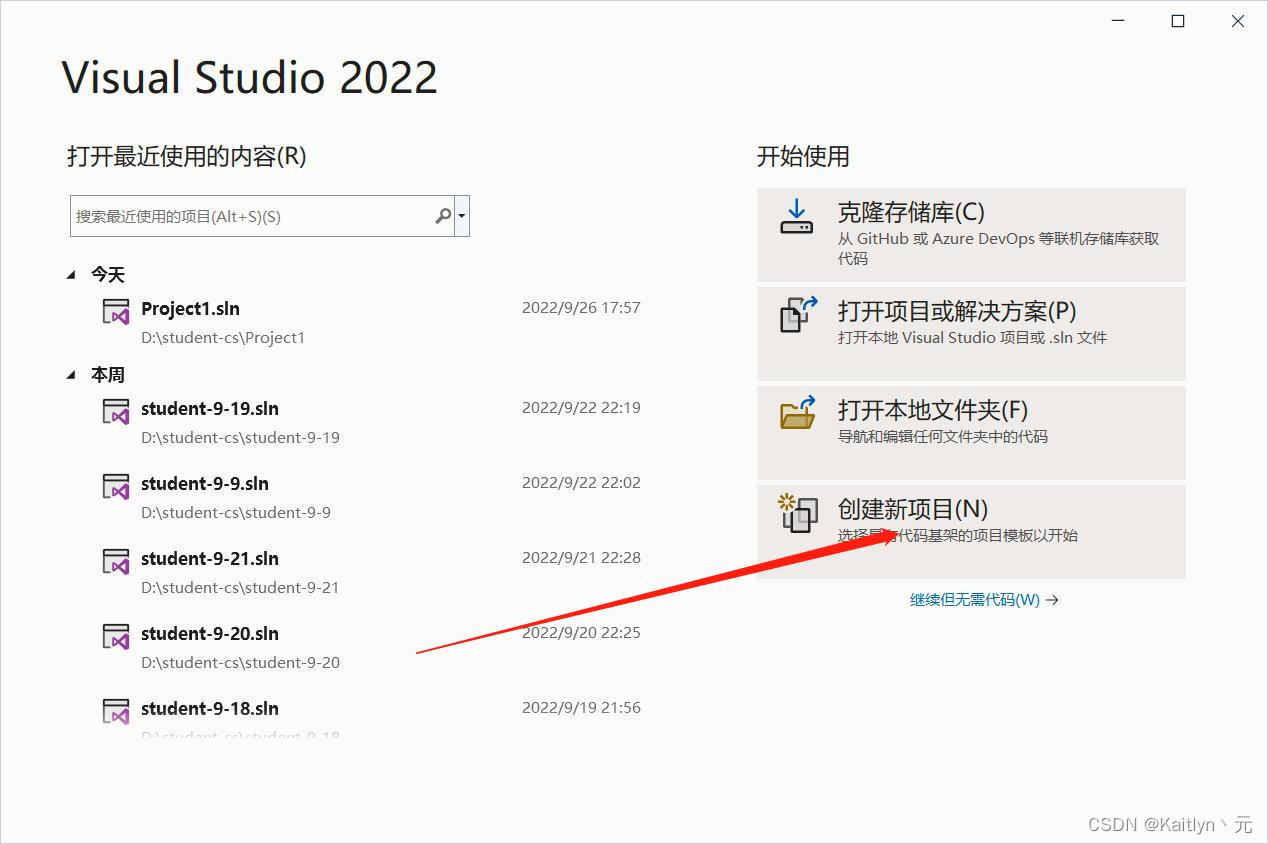
Task: Collapse the 今天 group
Action: [71, 274]
